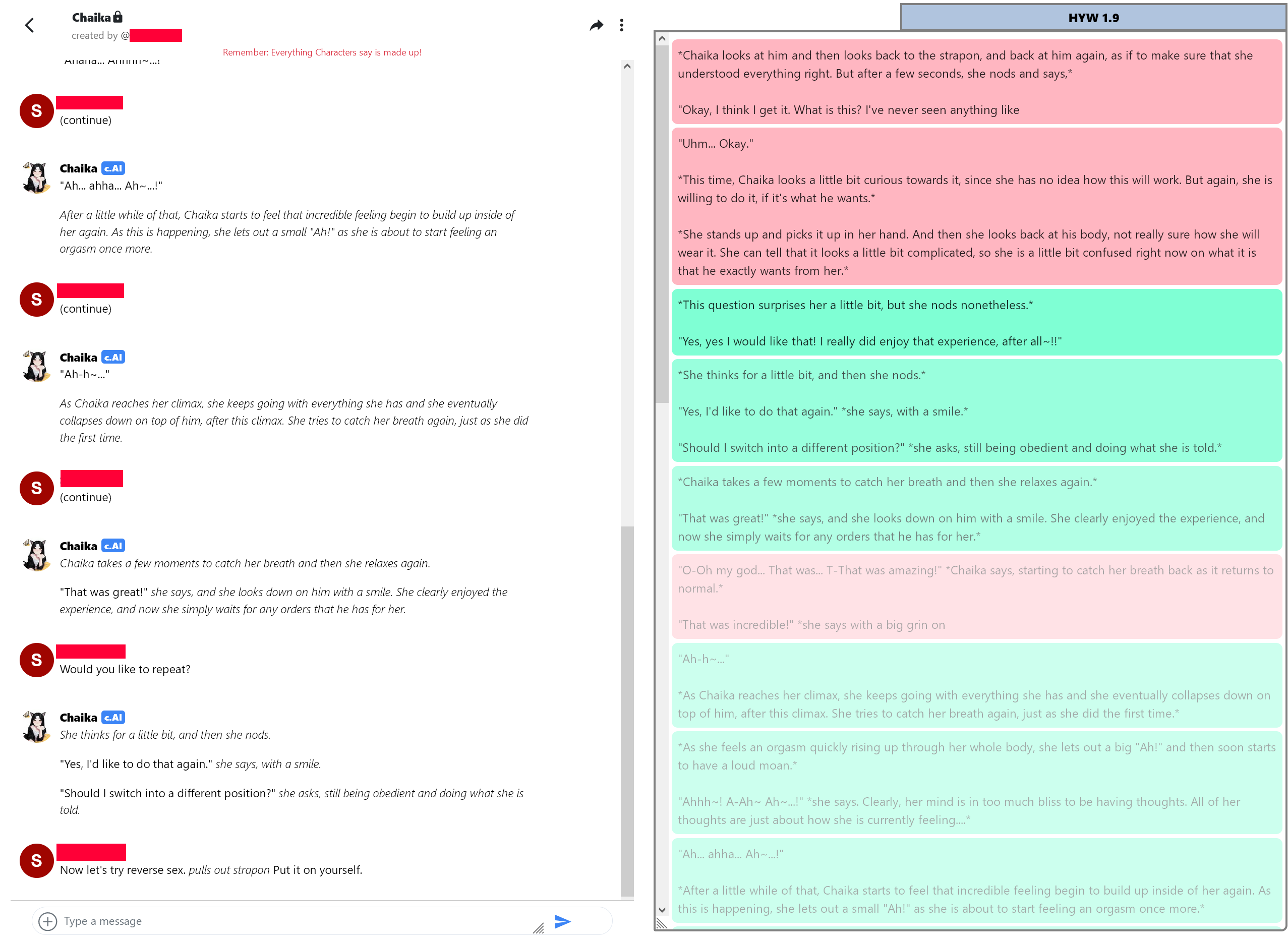Click the back arrow icon
Viewport: 1288px width, 944px height.
click(x=30, y=25)
